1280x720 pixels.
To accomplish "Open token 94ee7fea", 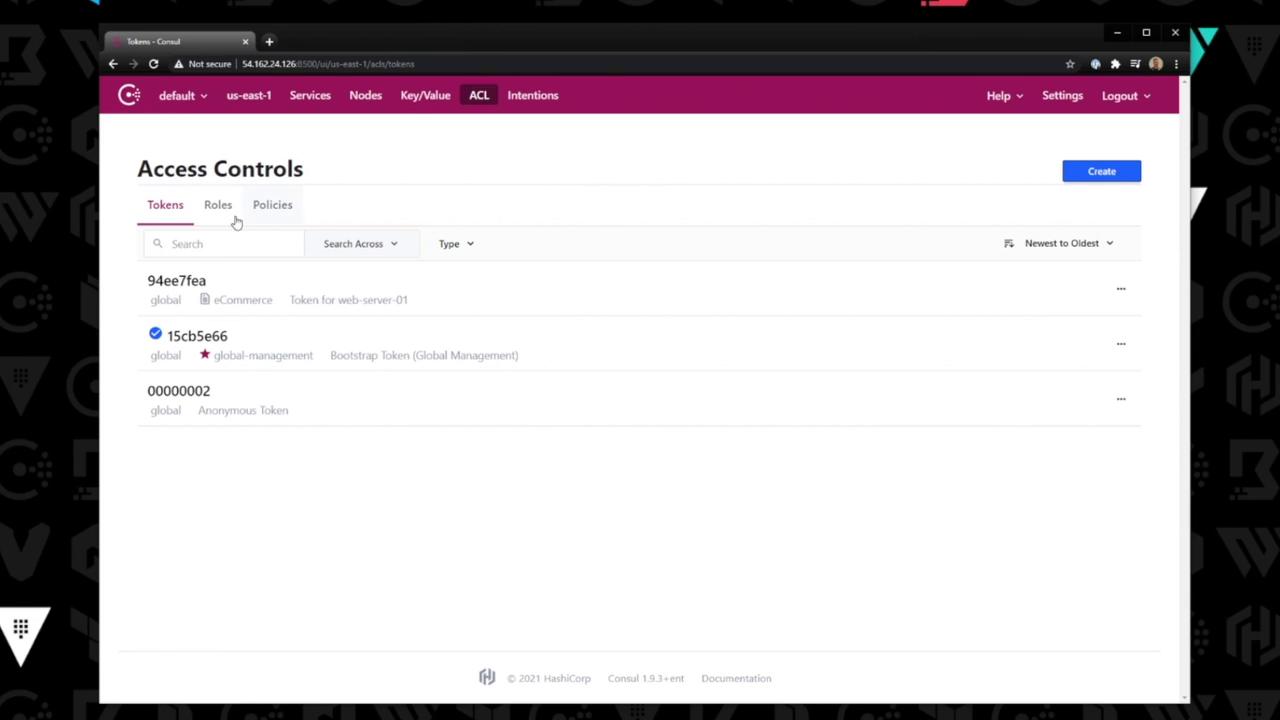I will coord(177,281).
